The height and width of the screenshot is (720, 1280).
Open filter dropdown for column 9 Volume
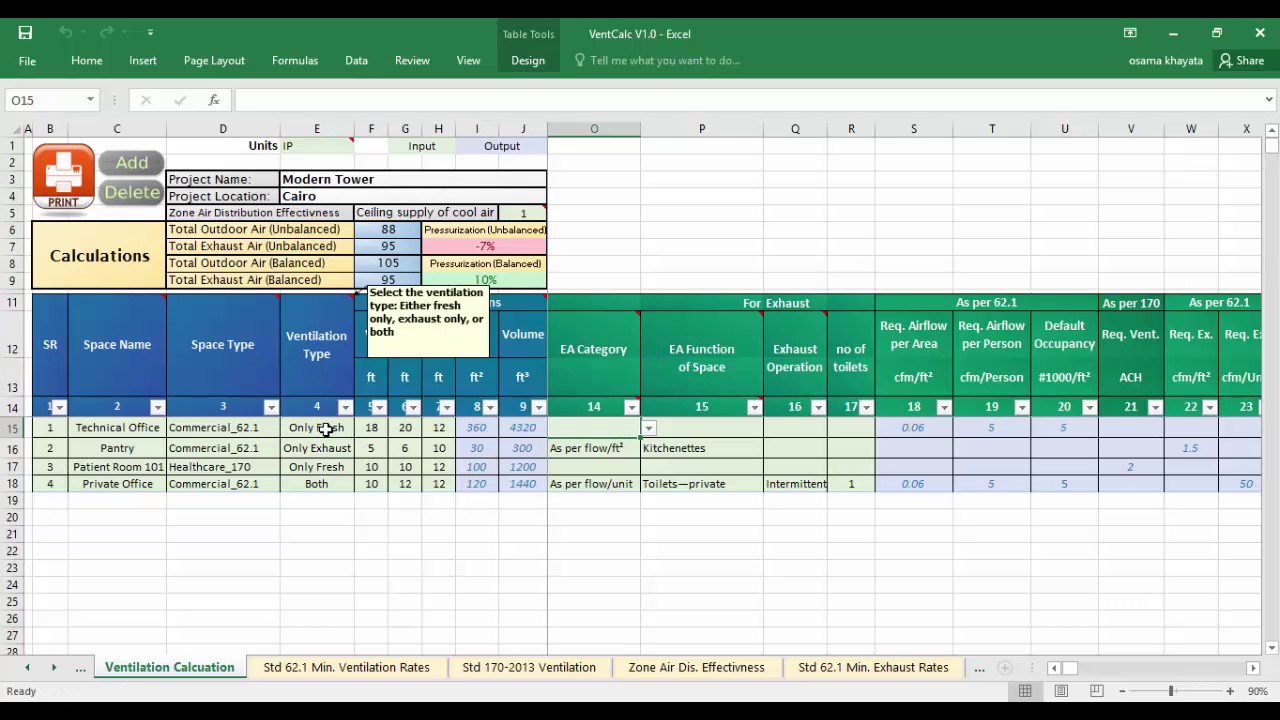point(538,407)
